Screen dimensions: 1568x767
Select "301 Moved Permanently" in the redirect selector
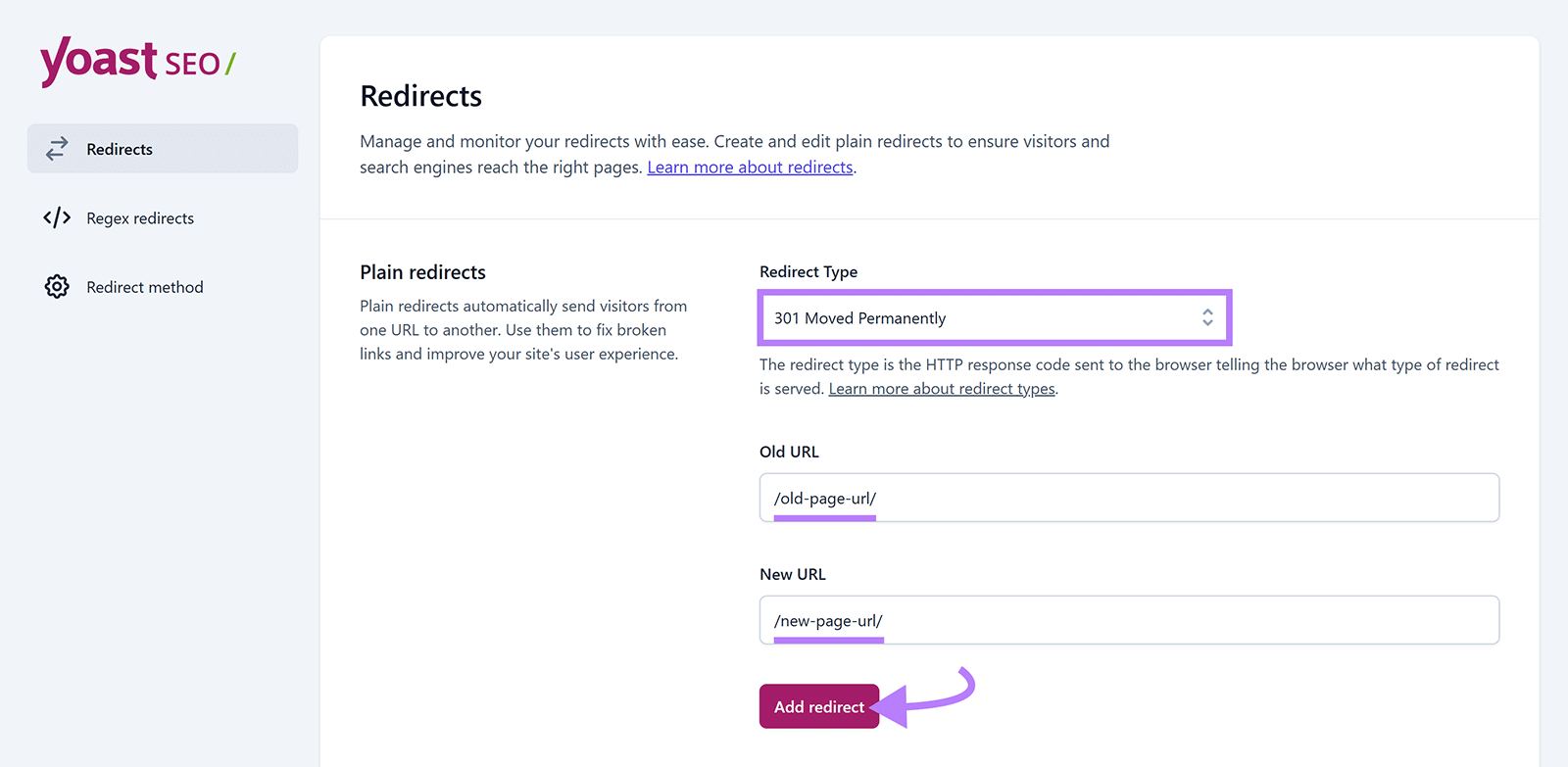click(x=859, y=317)
